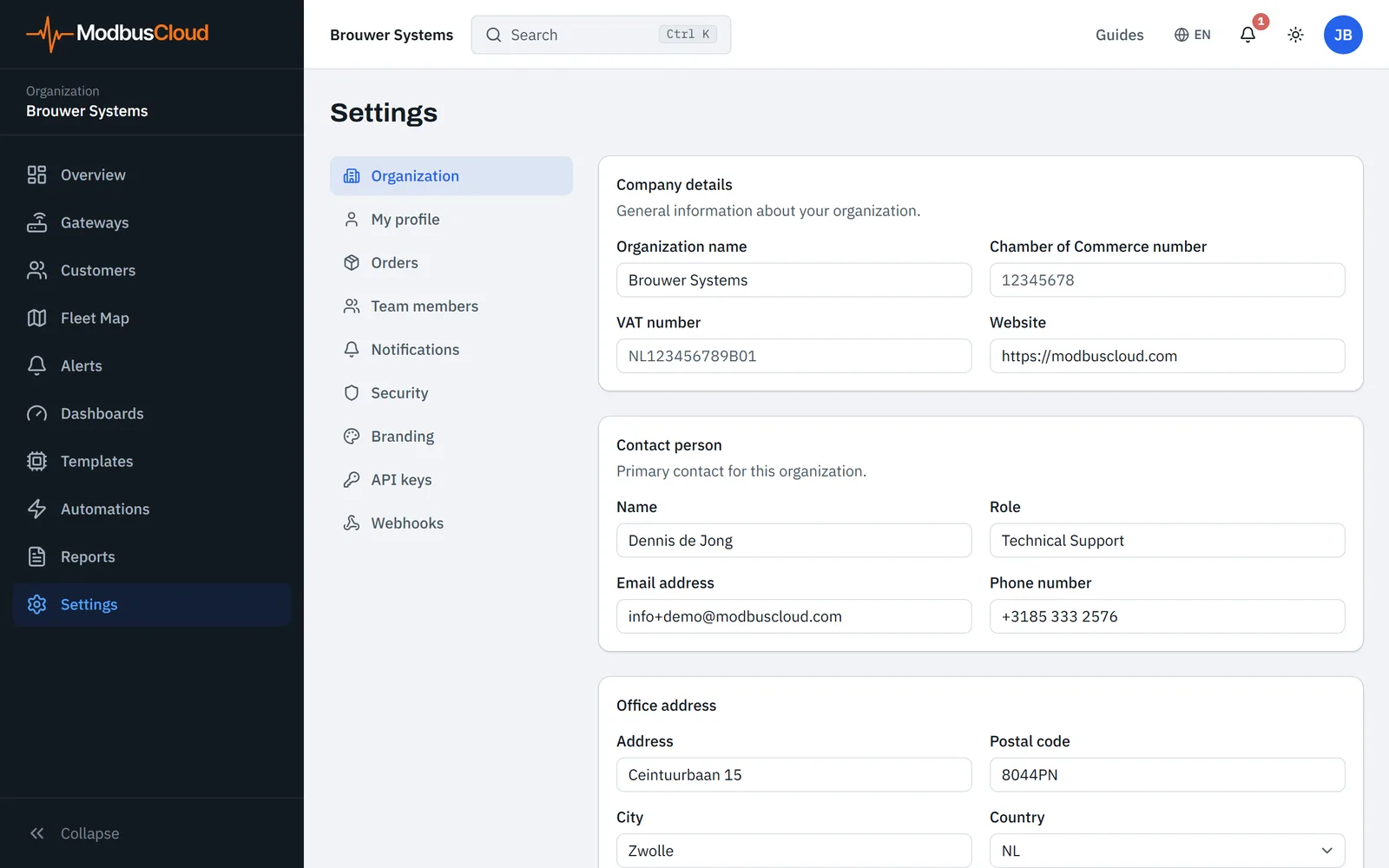The image size is (1389, 868).
Task: Open the JB user avatar menu
Action: coord(1343,35)
